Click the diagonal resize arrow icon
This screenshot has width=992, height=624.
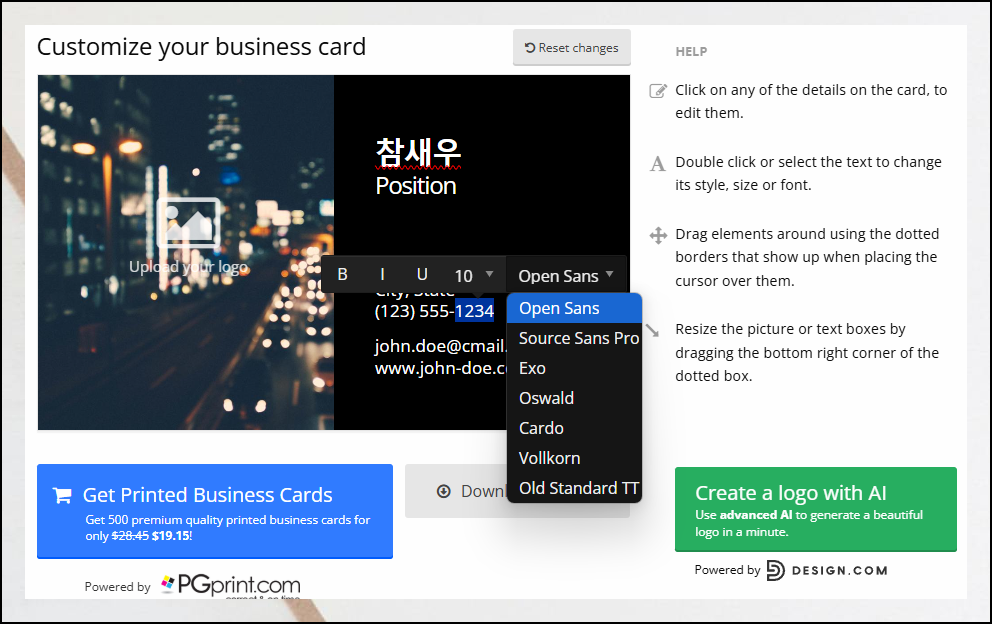coord(653,330)
